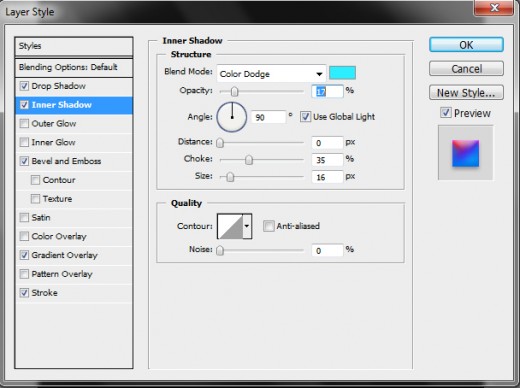Enable the Anti-aliased checkbox
The height and width of the screenshot is (388, 520).
(268, 226)
